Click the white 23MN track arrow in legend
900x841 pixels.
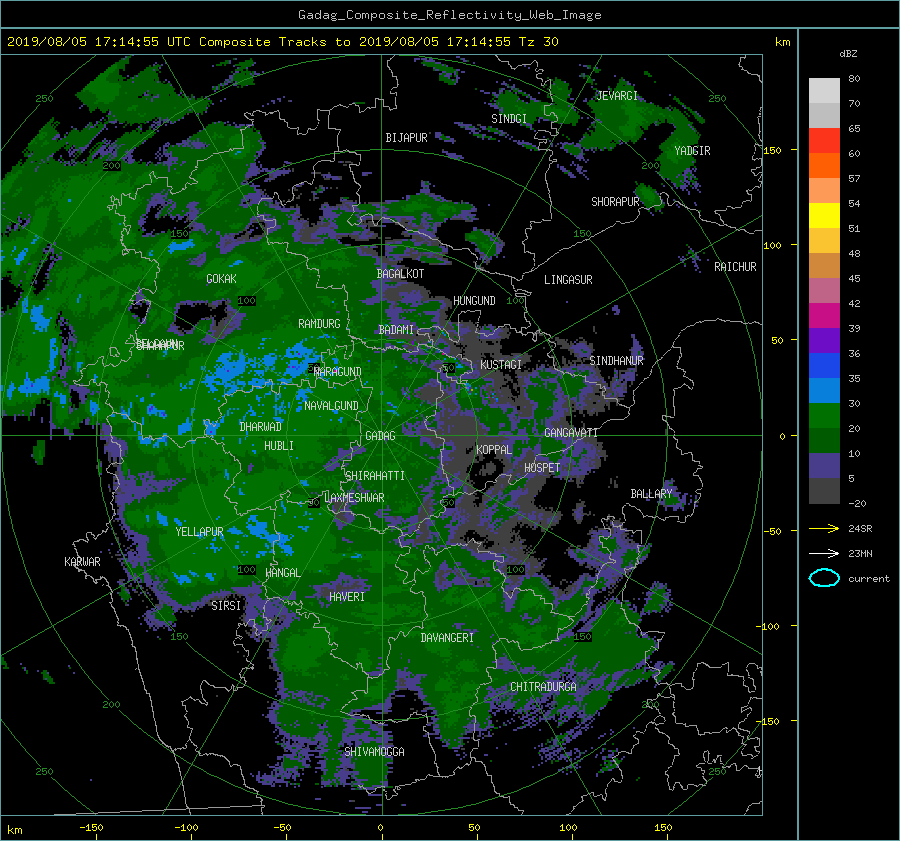tap(824, 553)
